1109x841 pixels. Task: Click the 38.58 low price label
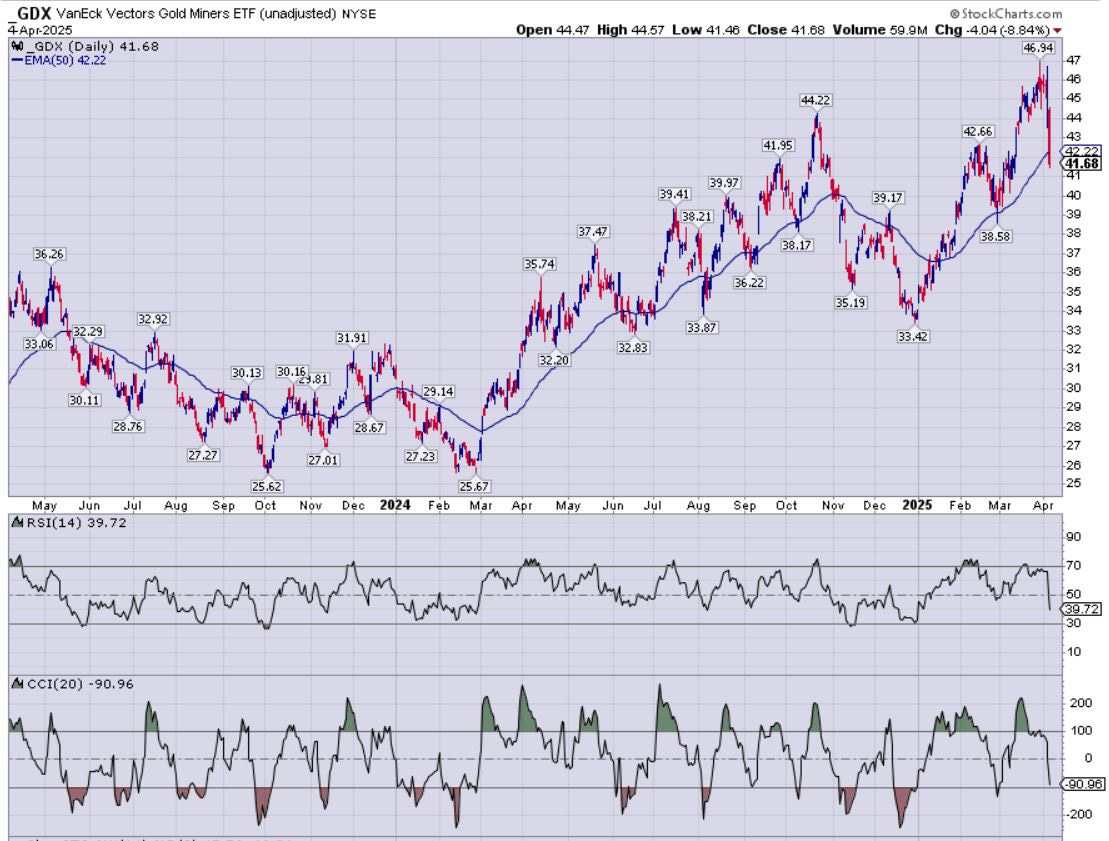tap(994, 236)
